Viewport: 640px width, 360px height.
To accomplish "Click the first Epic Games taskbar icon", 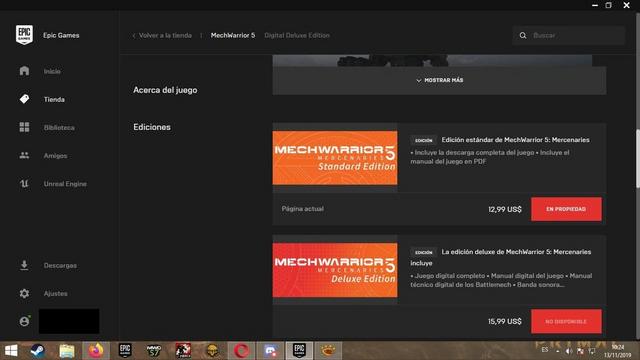I will coord(125,351).
